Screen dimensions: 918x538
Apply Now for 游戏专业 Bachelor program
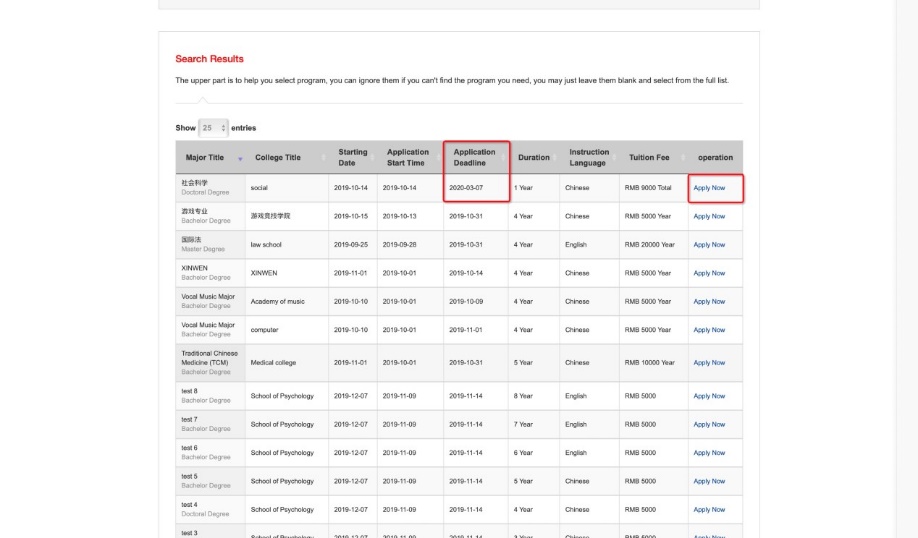709,216
